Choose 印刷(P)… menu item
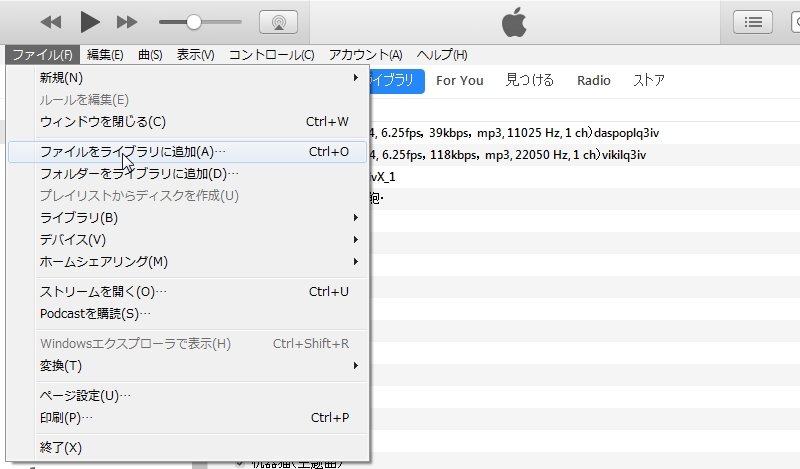 point(187,418)
